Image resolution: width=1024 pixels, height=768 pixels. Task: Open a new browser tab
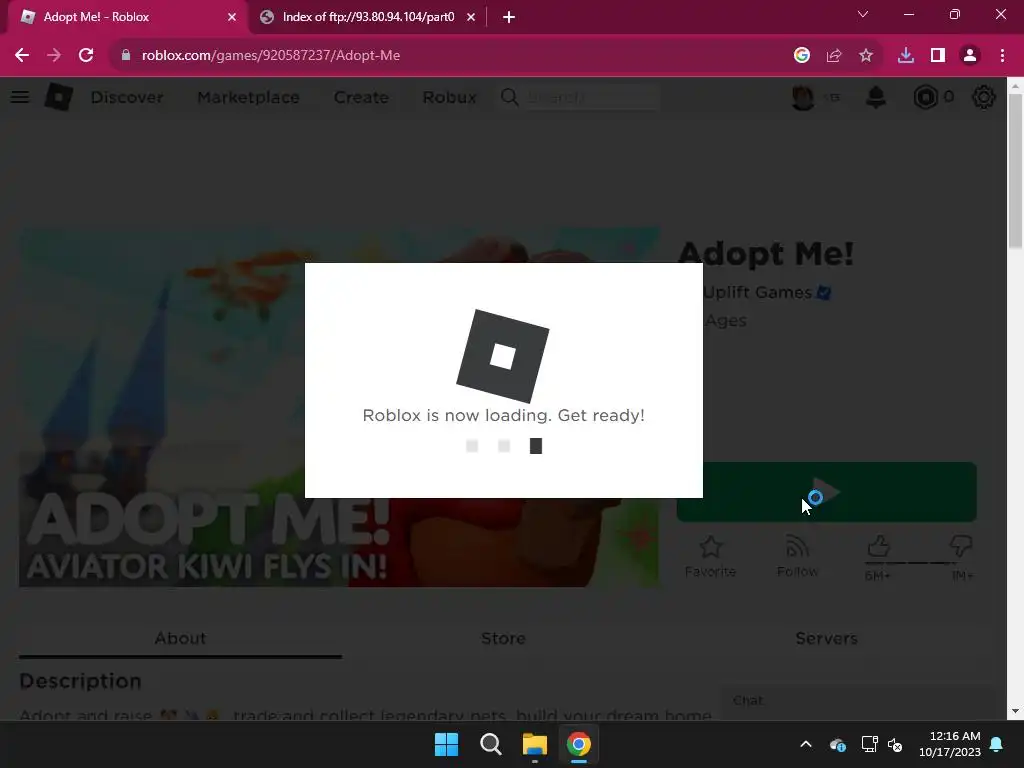[509, 17]
